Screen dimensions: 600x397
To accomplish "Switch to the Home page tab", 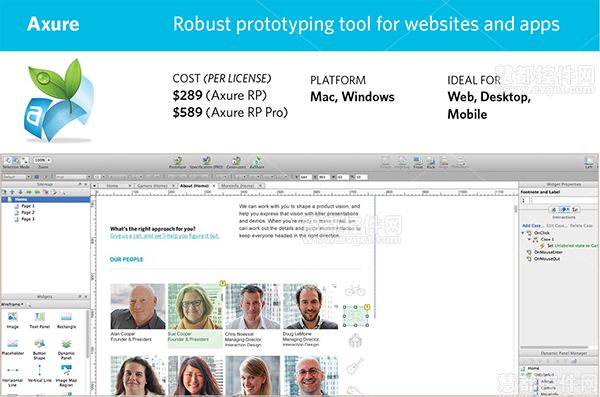I will 112,186.
